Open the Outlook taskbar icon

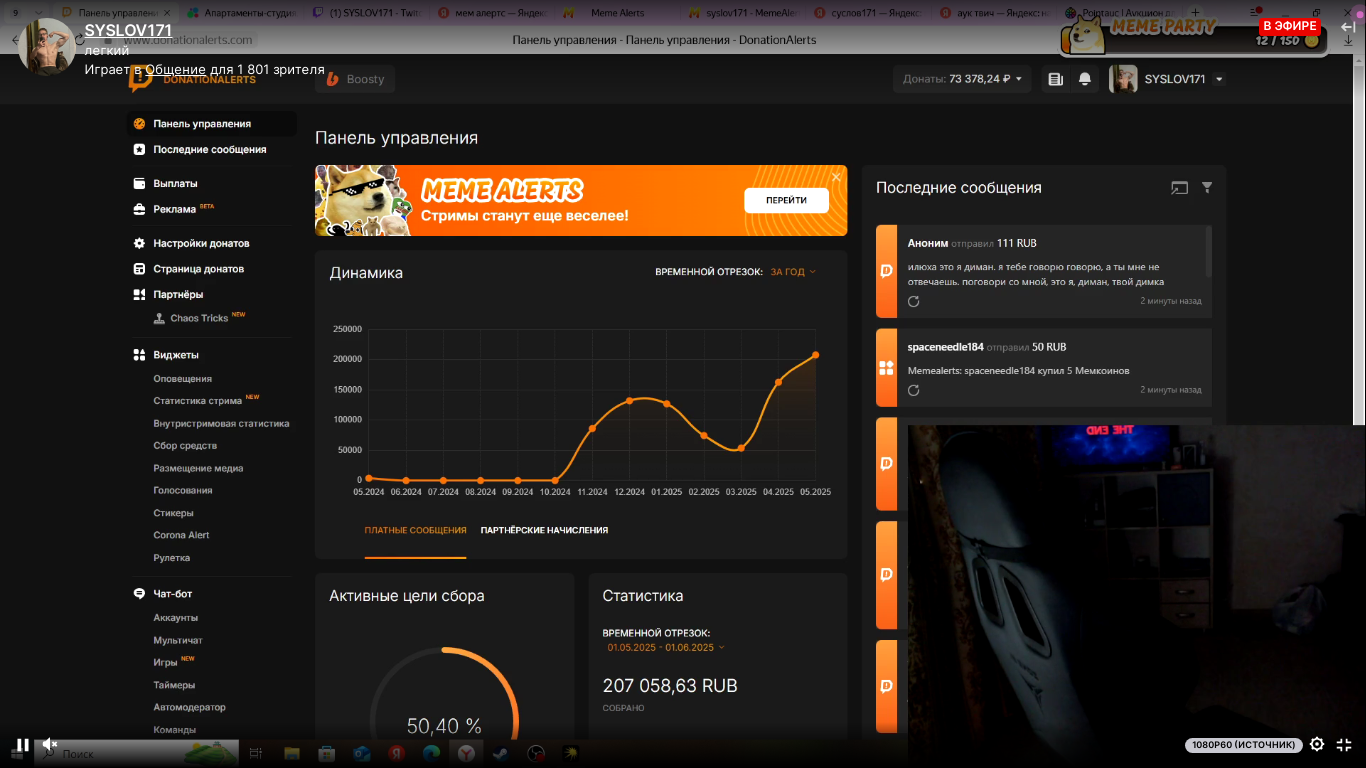[x=361, y=753]
